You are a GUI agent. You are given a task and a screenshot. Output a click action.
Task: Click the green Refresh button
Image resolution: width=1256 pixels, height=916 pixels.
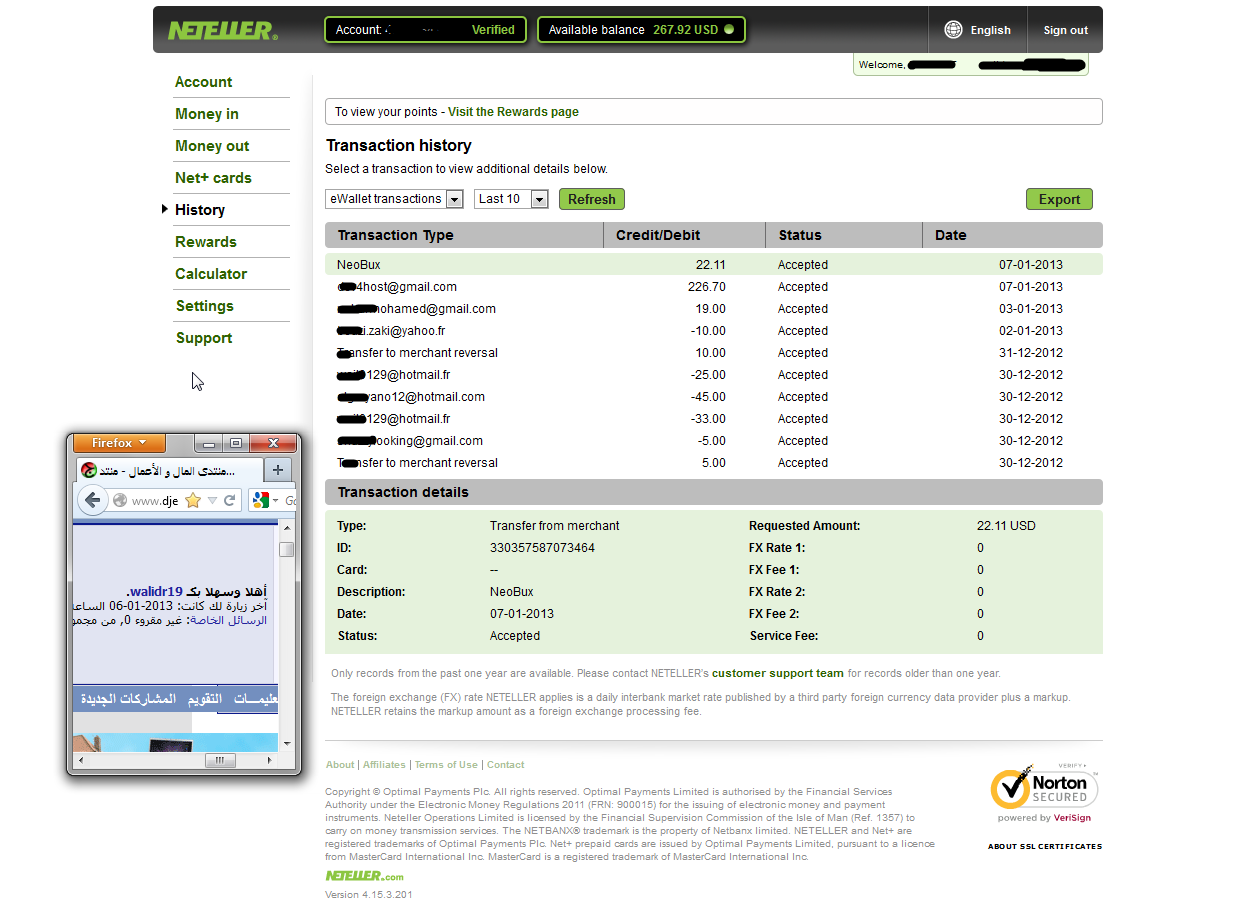click(x=592, y=199)
